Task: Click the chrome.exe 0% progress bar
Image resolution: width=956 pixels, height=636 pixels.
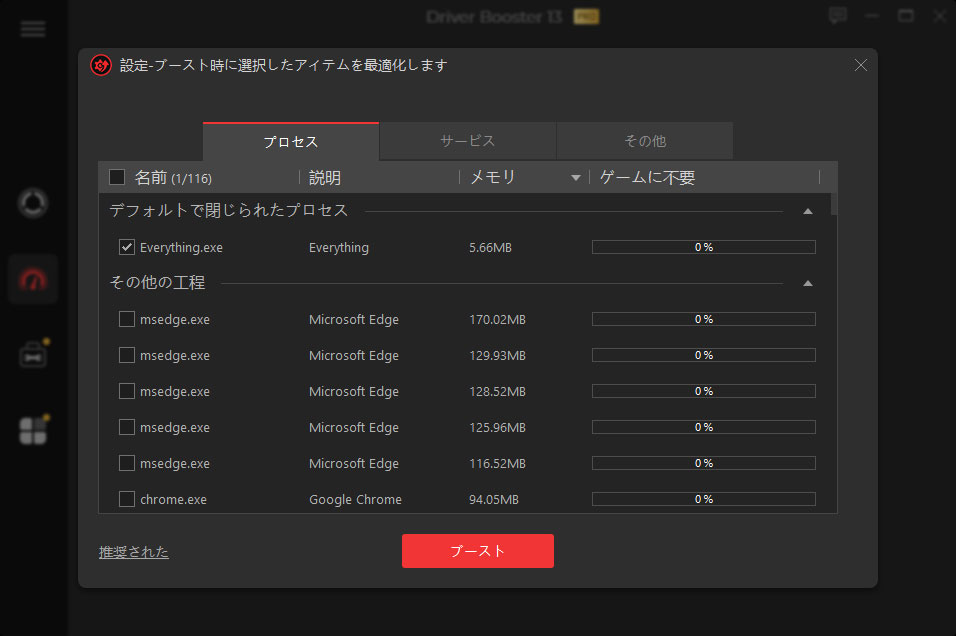Action: [704, 499]
